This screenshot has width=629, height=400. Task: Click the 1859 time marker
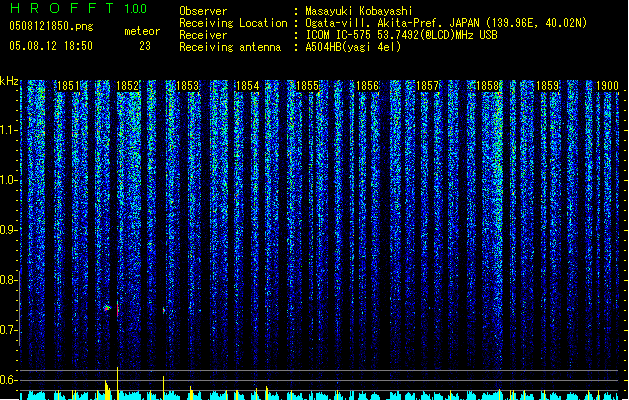tap(548, 86)
